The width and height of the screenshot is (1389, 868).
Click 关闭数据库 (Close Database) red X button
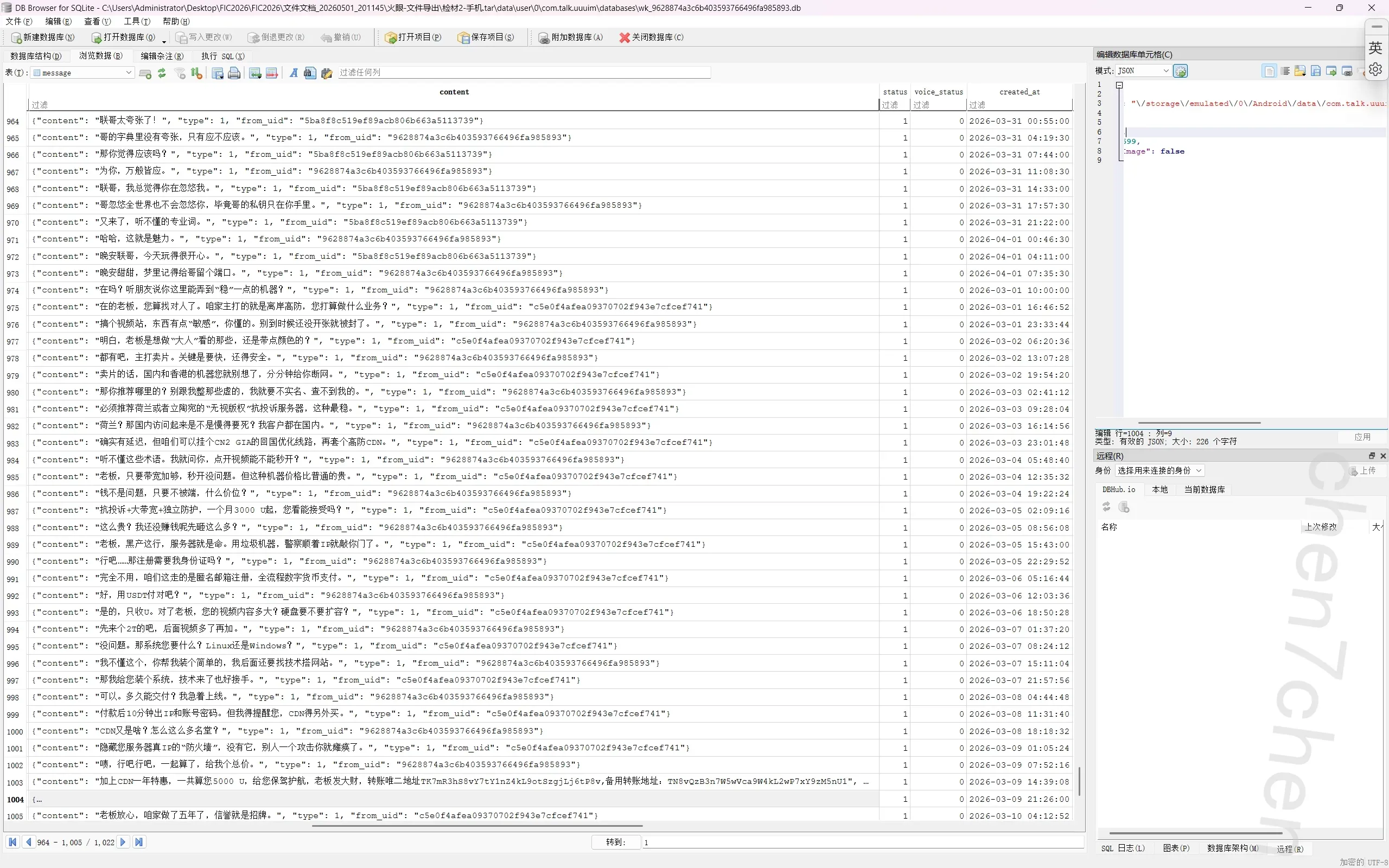coord(652,37)
